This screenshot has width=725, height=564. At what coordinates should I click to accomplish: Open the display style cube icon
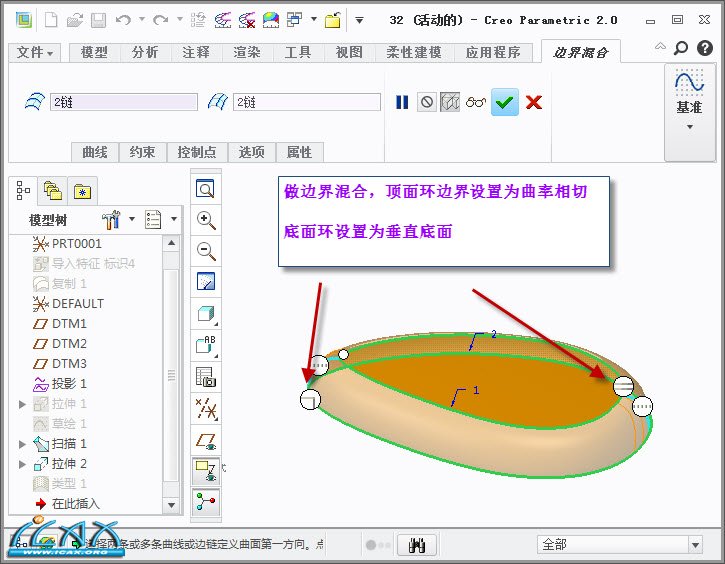pyautogui.click(x=206, y=314)
